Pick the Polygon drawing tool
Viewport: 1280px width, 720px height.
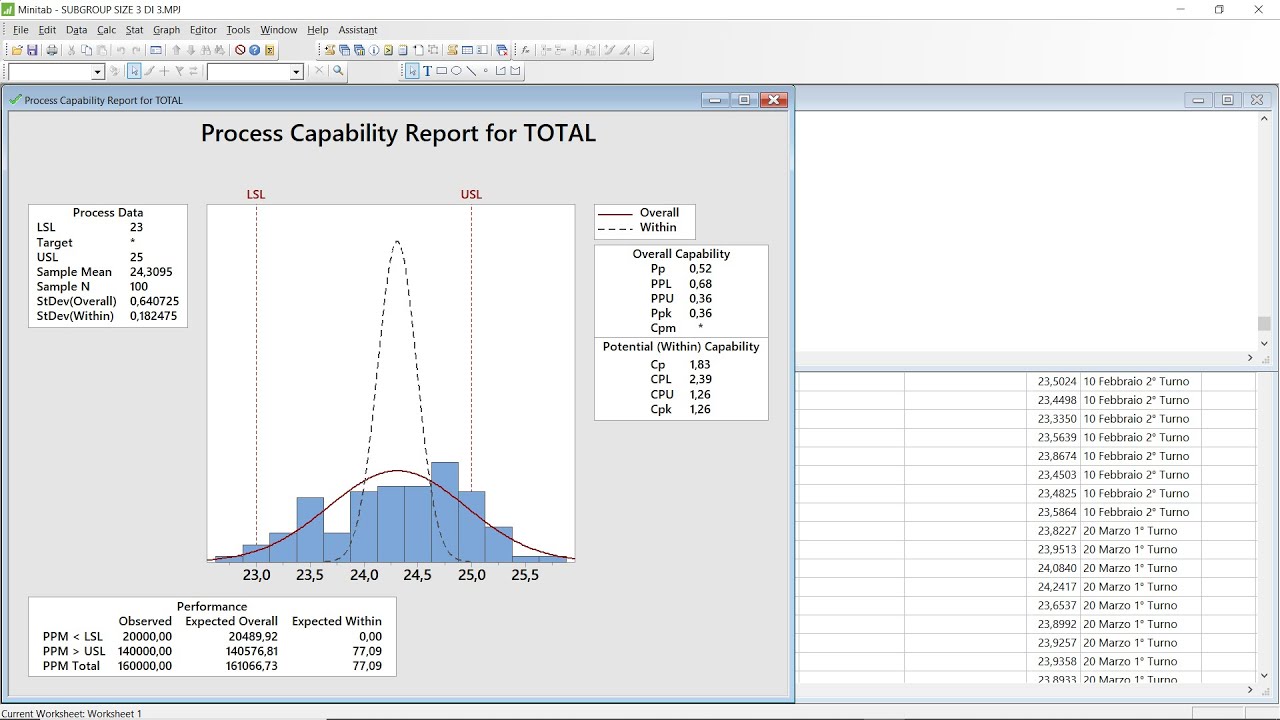(515, 71)
